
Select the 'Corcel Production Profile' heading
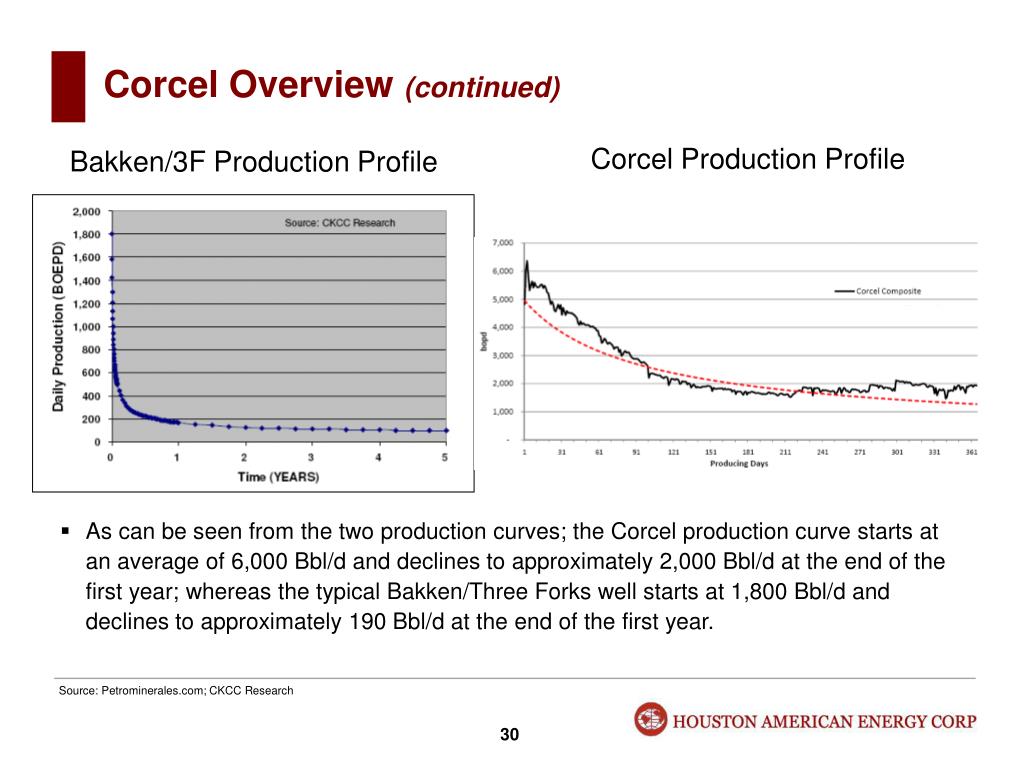pyautogui.click(x=747, y=159)
